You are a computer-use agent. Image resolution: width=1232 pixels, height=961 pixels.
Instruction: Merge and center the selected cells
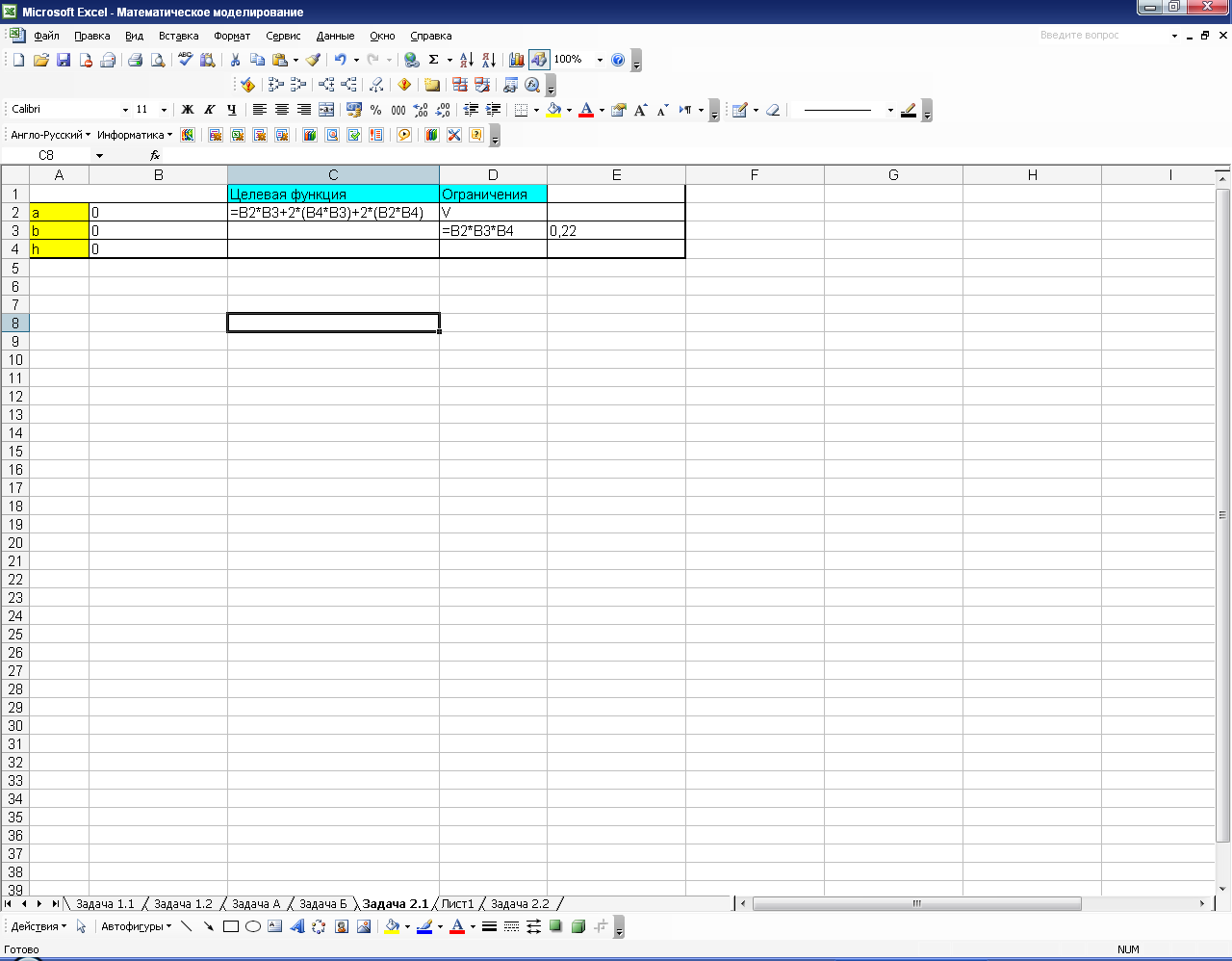326,110
